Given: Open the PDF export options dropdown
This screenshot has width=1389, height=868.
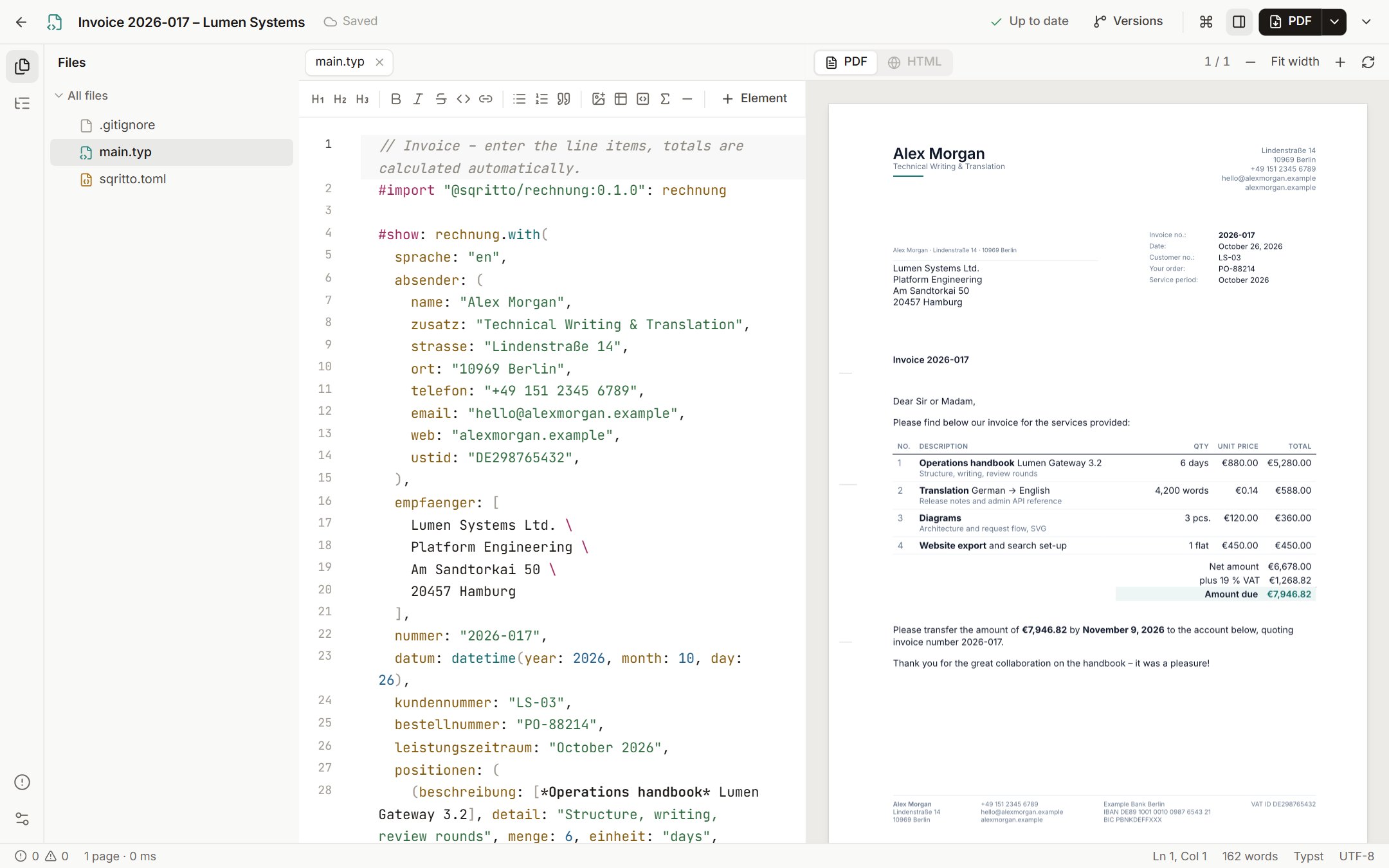Looking at the screenshot, I should click(x=1334, y=22).
